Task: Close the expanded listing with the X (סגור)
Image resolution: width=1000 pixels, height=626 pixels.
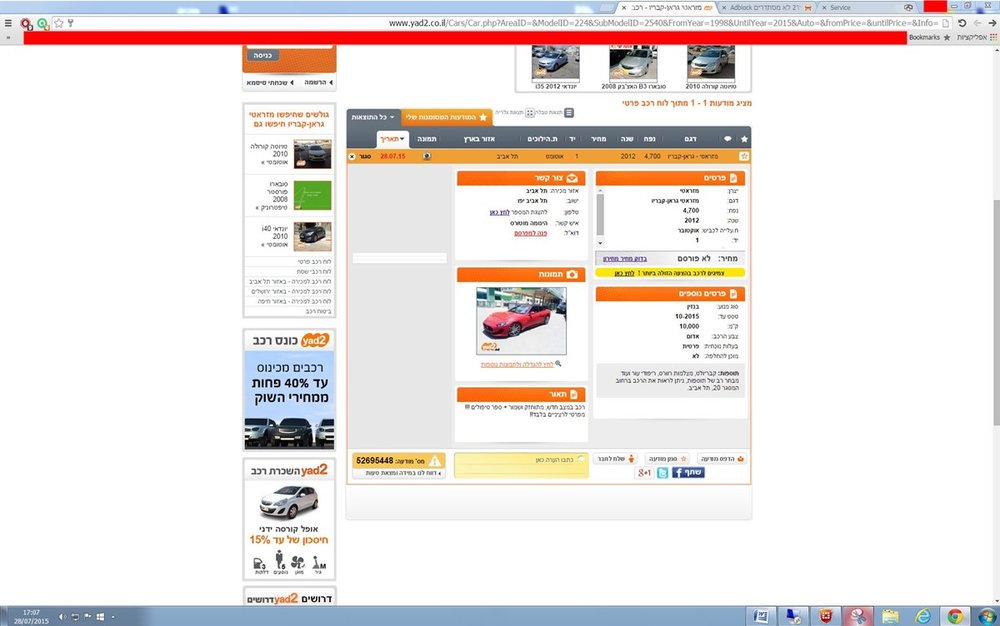Action: coord(352,156)
